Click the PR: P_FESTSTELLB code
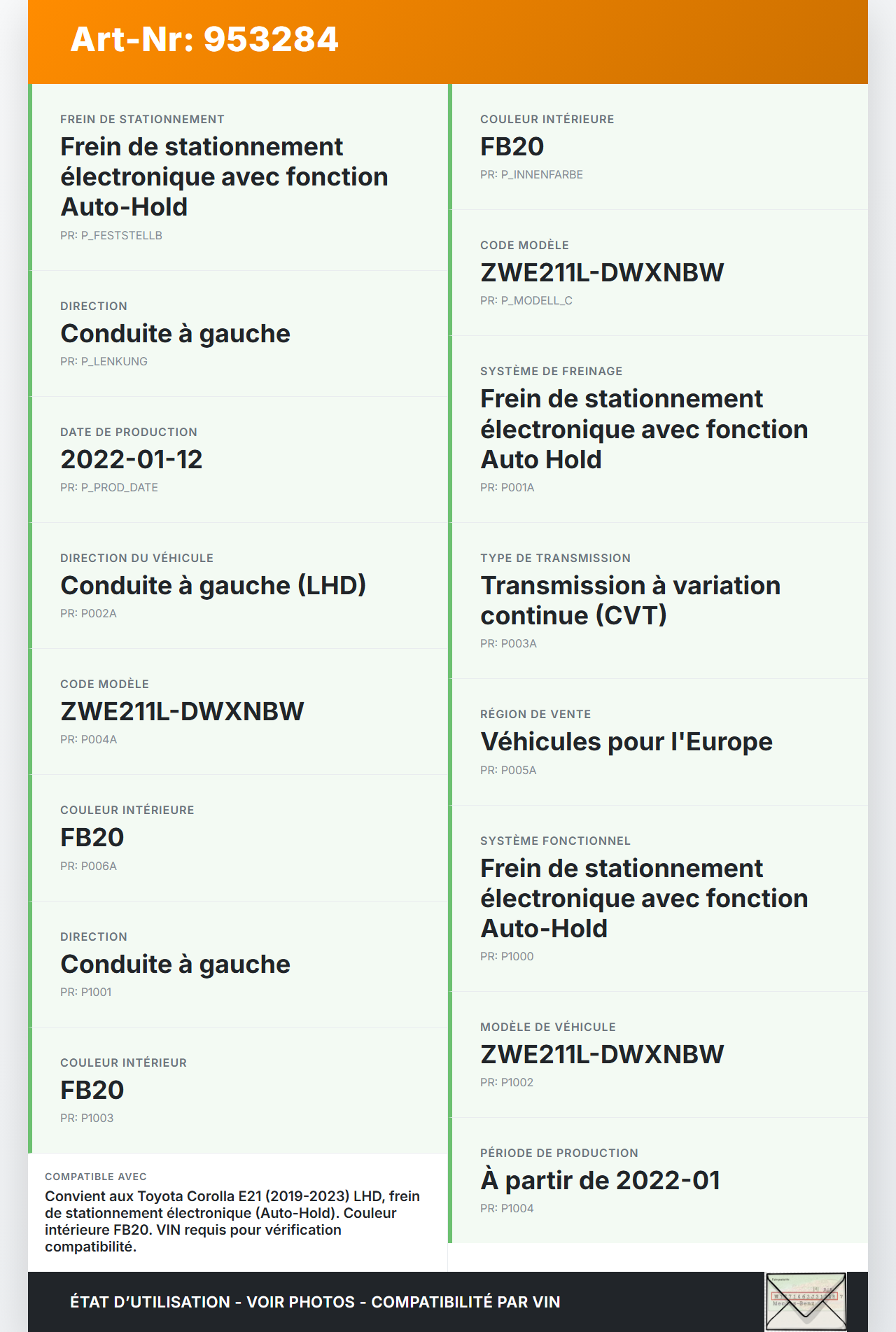Screen dimensions: 896x1332 111,236
